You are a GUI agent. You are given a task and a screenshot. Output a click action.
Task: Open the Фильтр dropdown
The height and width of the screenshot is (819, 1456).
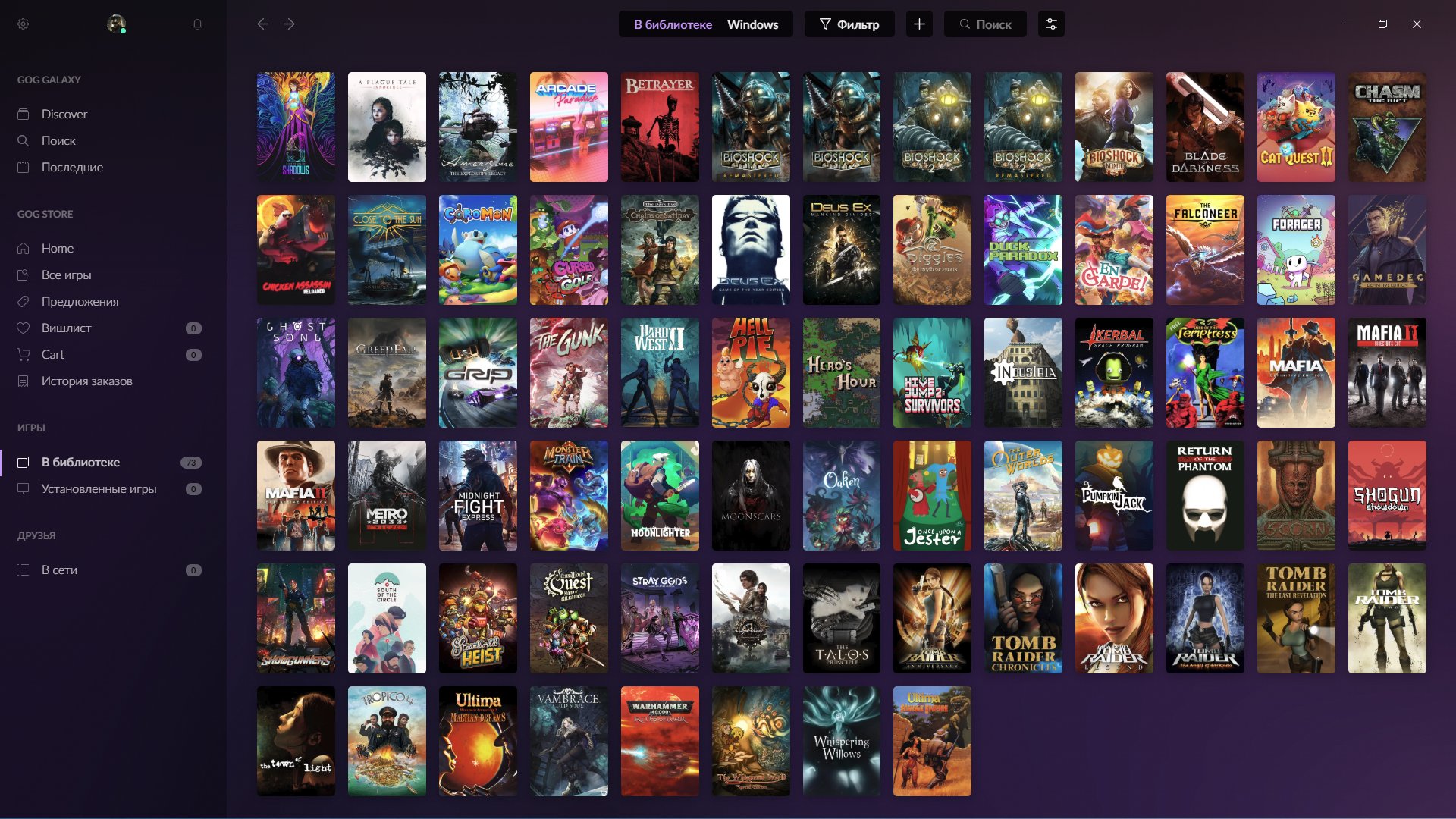[849, 24]
